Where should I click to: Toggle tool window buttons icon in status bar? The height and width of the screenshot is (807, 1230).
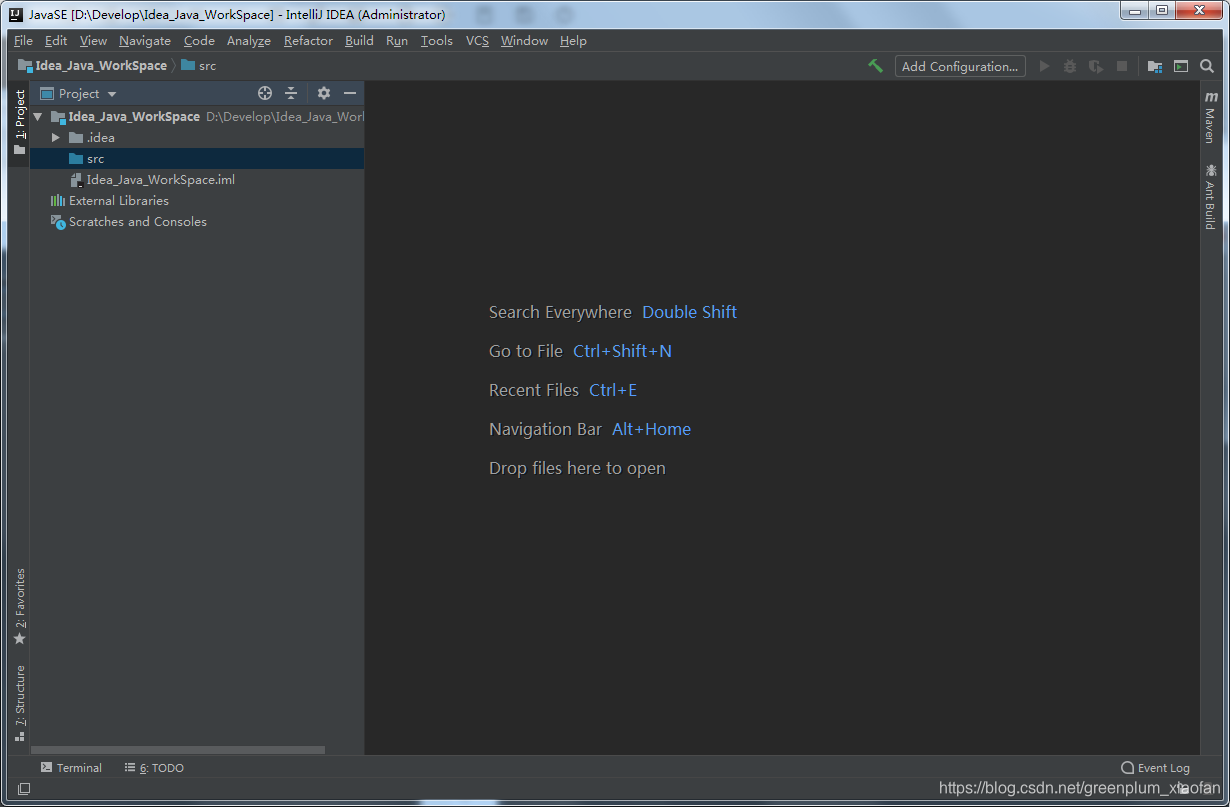pyautogui.click(x=24, y=789)
